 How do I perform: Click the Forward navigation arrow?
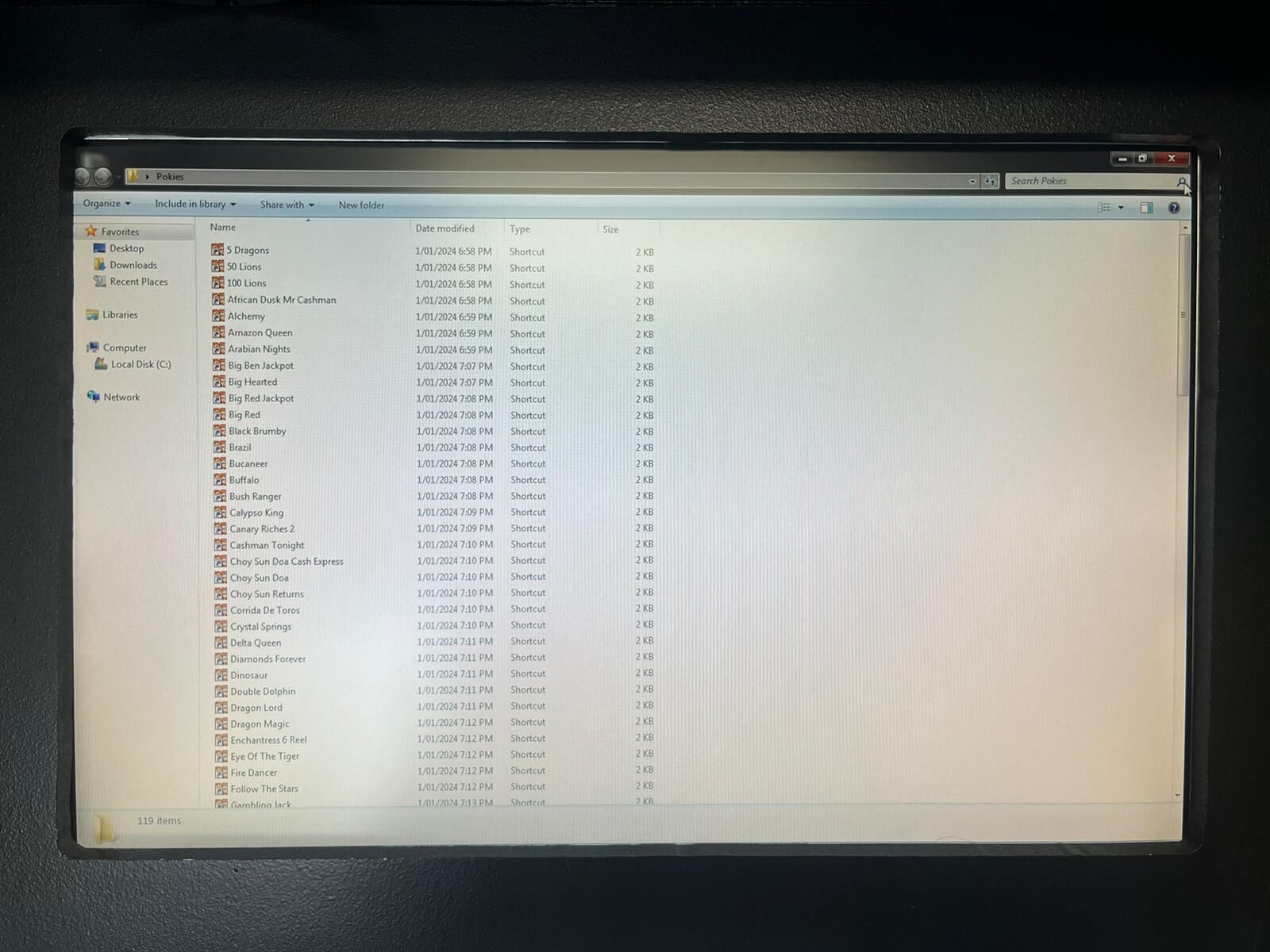pyautogui.click(x=103, y=176)
